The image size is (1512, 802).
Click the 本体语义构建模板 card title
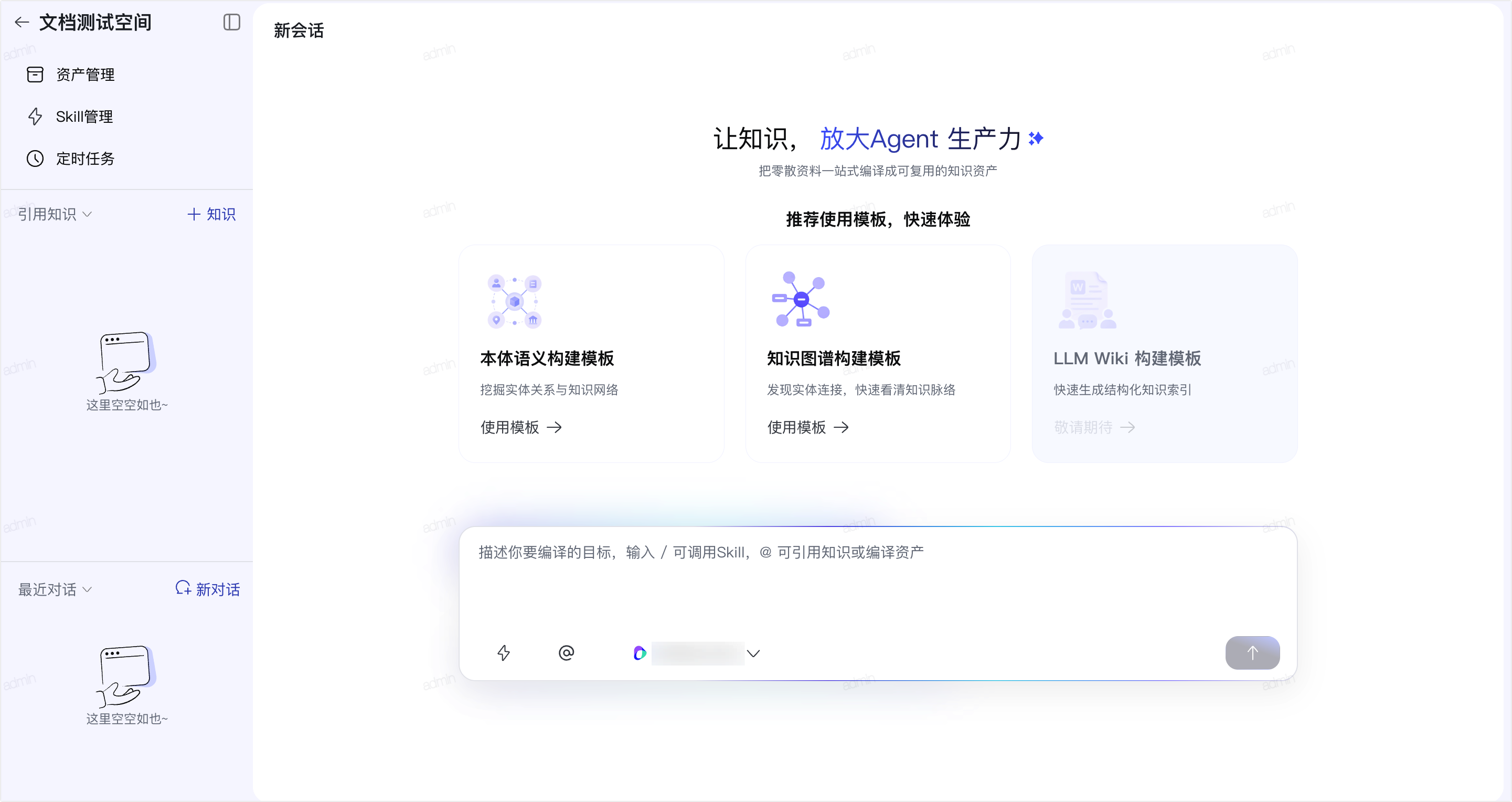tap(547, 358)
